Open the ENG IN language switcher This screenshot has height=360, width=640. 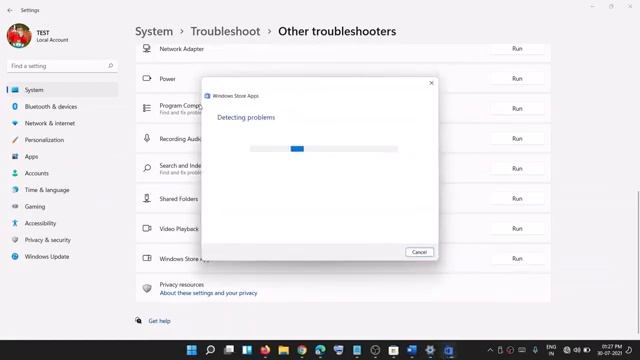[551, 350]
